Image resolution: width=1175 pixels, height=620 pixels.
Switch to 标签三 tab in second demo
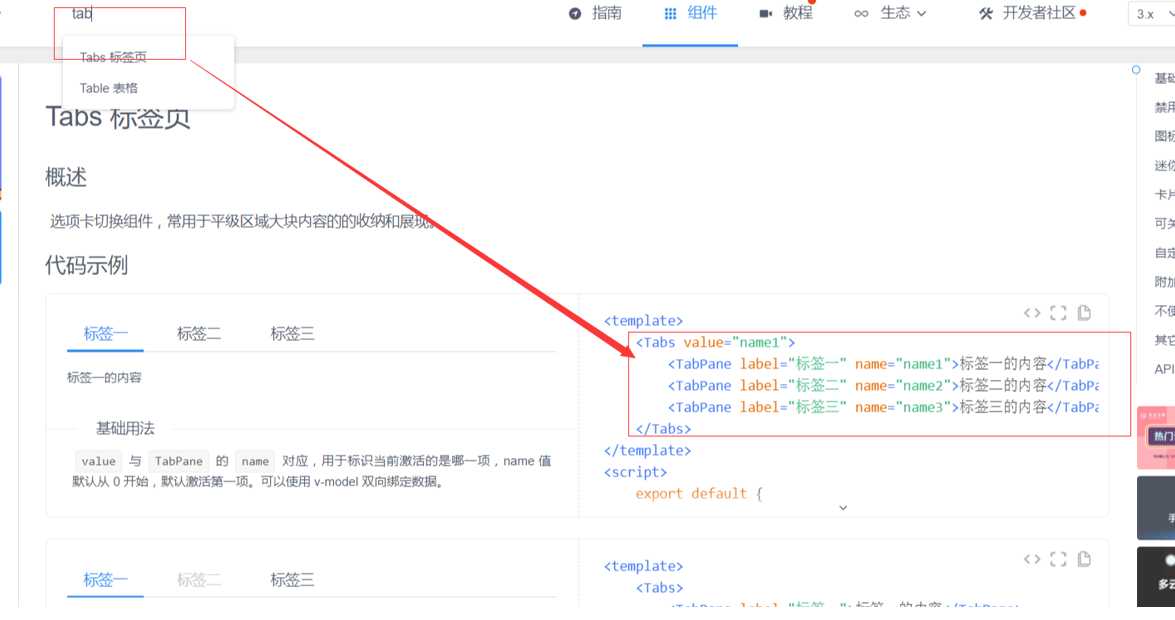[x=292, y=580]
